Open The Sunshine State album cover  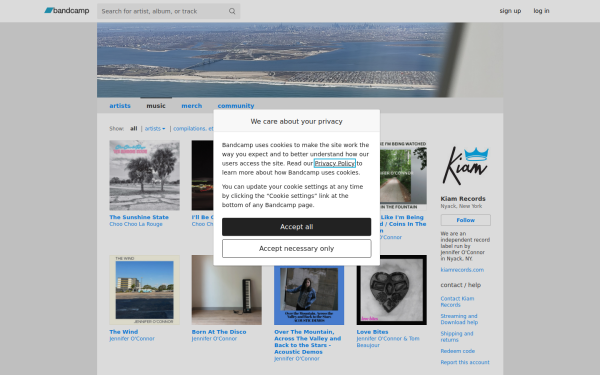(x=144, y=175)
